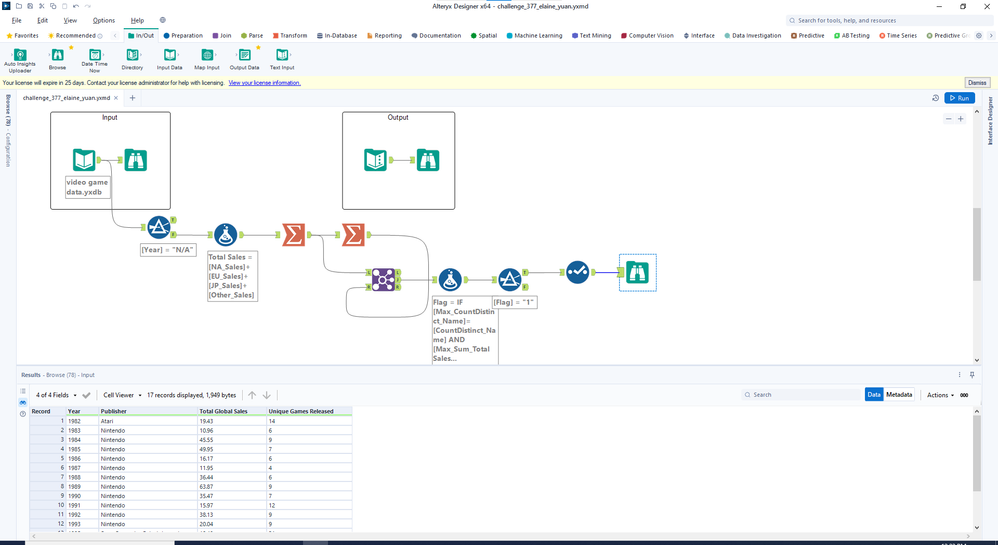Switch to the Spatial palette tab
998x545 pixels.
[x=484, y=36]
